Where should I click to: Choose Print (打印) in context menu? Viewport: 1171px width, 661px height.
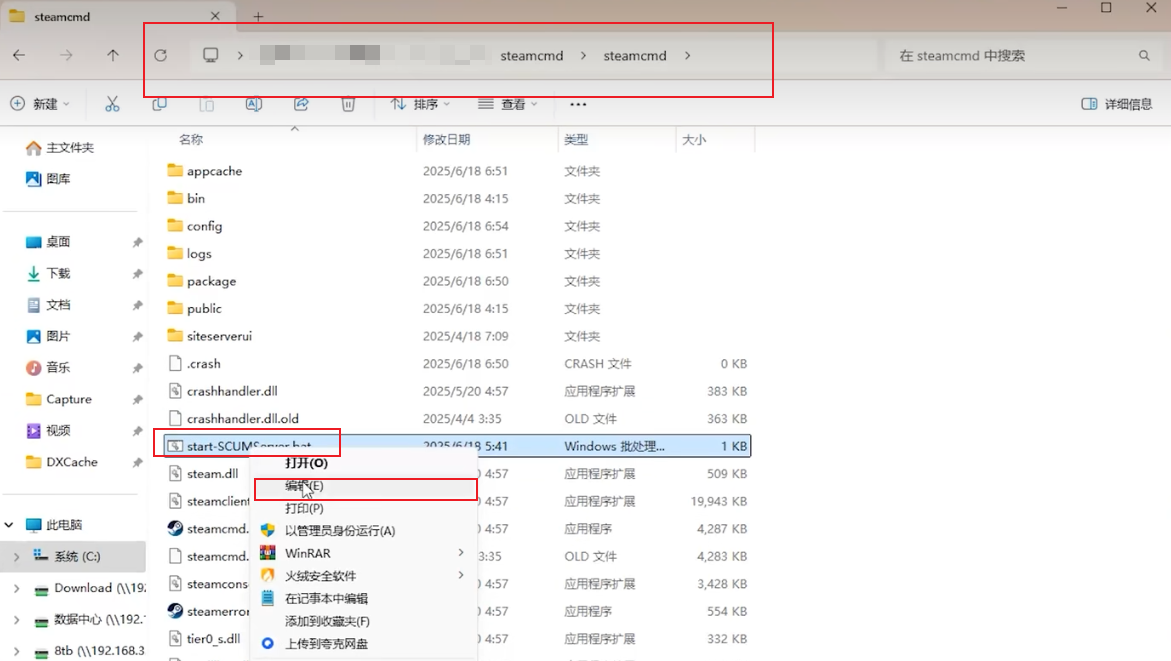(x=364, y=508)
